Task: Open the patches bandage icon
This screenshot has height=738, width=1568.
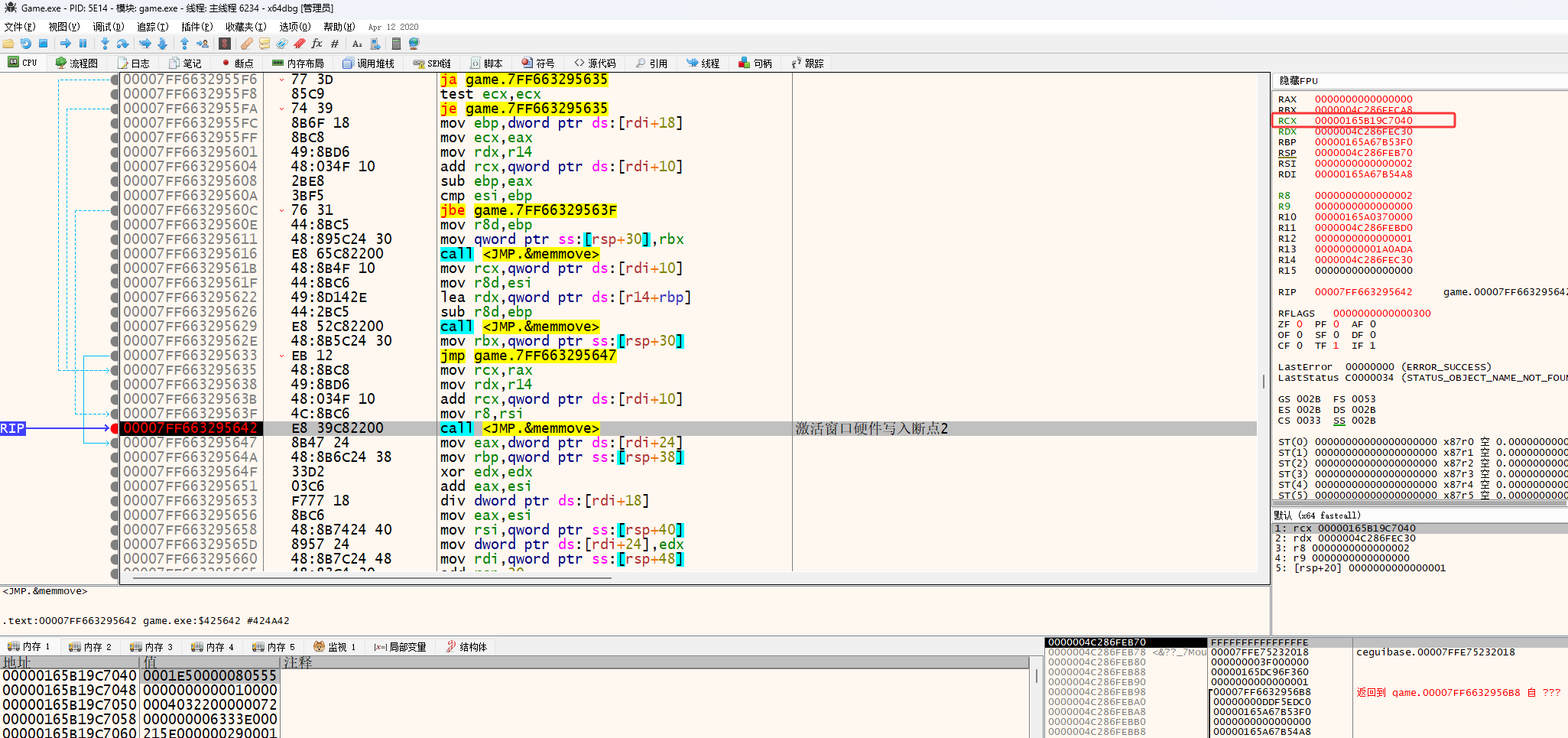Action: coord(247,44)
